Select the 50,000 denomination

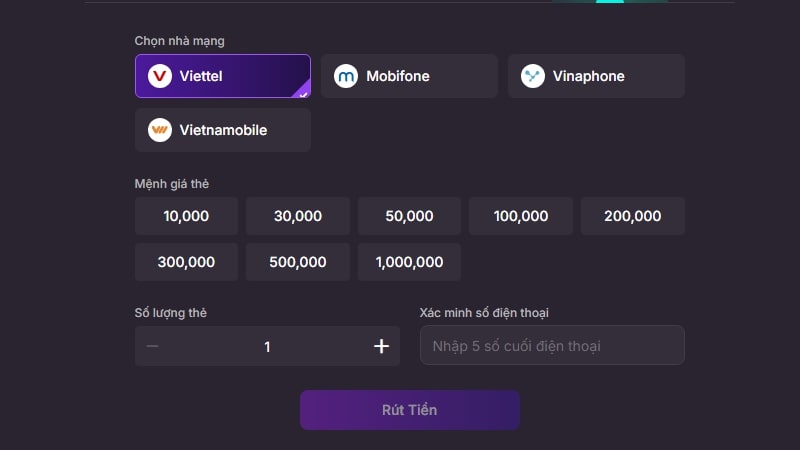(x=409, y=216)
